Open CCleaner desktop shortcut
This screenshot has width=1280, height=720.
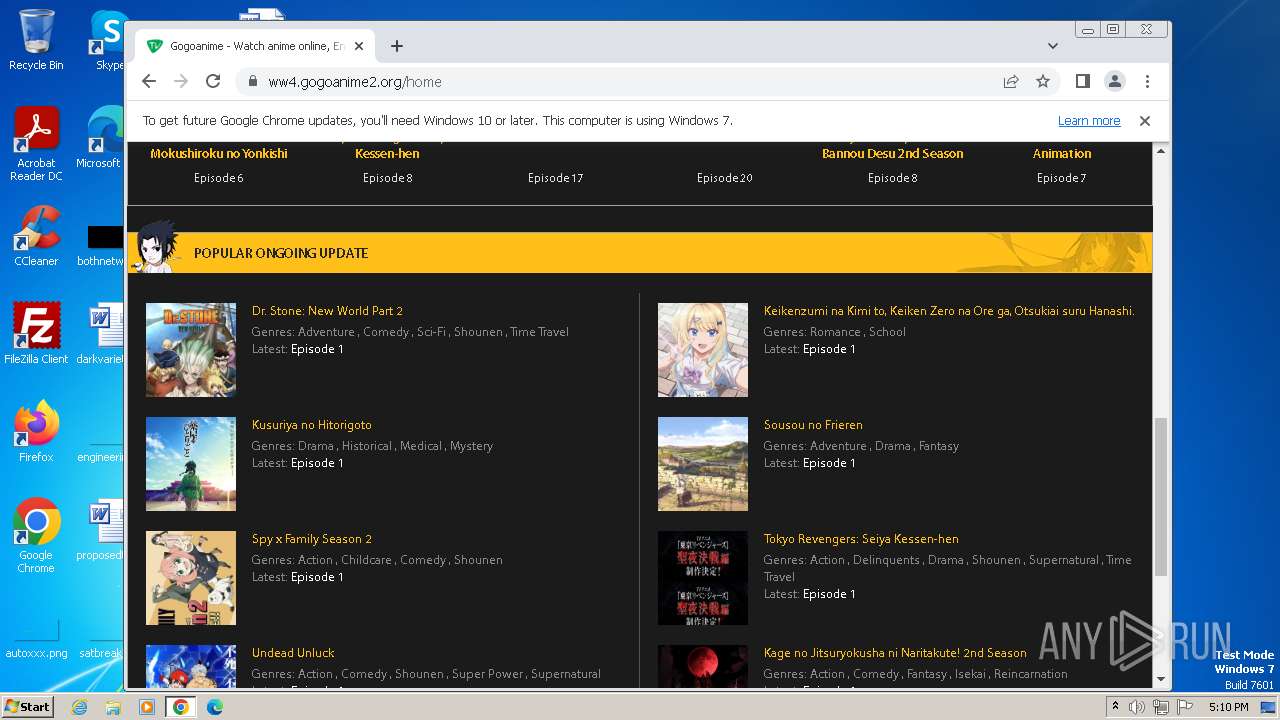pyautogui.click(x=36, y=236)
